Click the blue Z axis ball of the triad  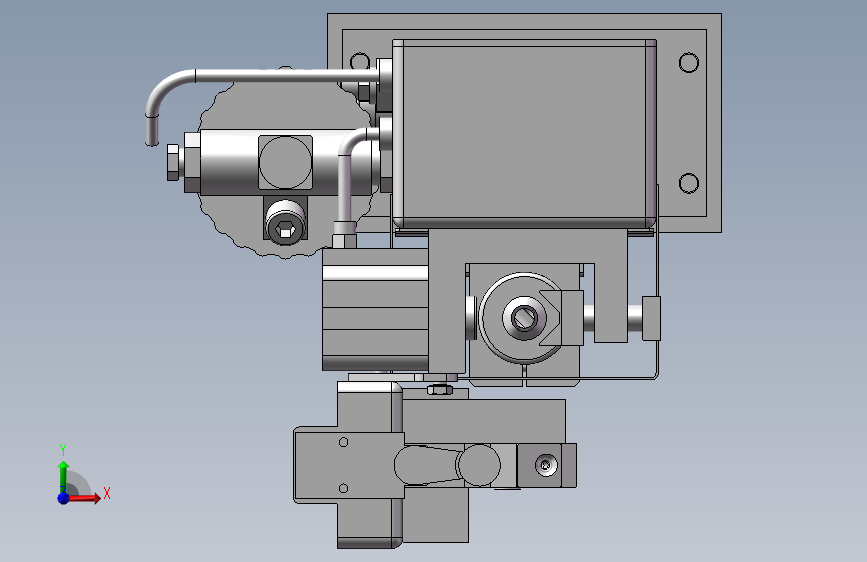[x=64, y=498]
